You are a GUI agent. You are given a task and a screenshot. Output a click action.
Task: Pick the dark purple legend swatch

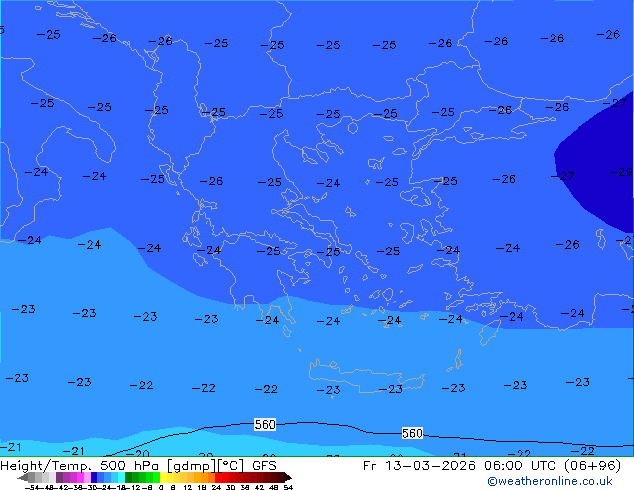59,477
